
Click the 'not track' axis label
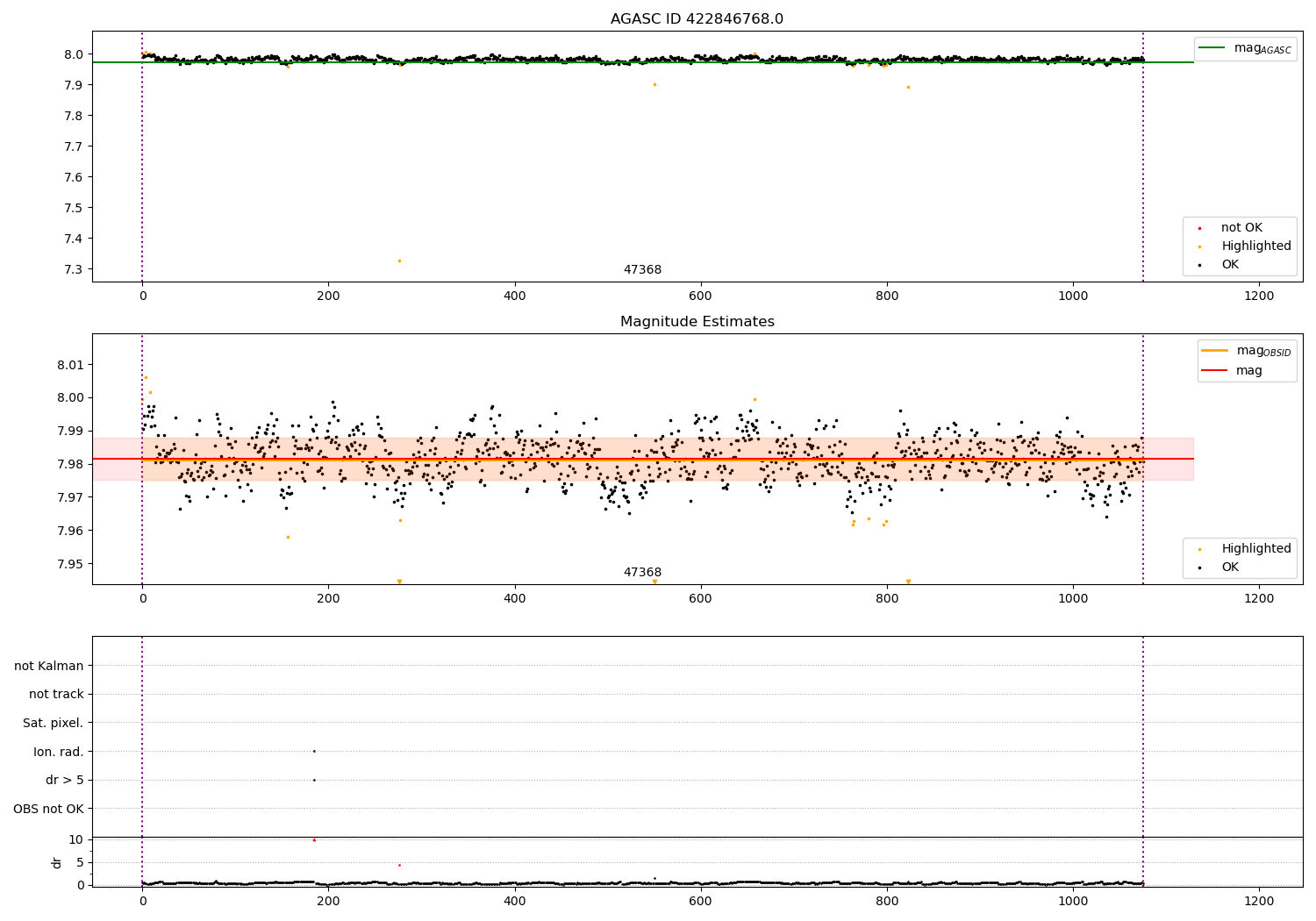(56, 694)
